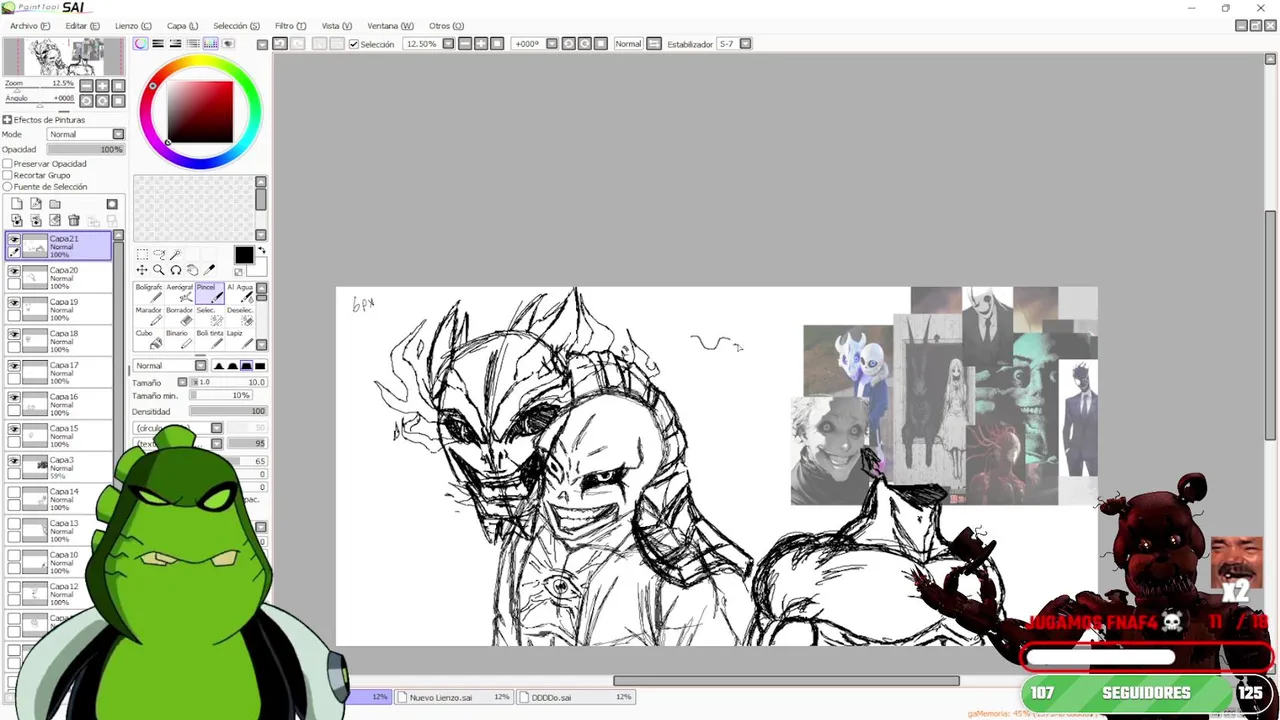Create a new layer folder
The image size is (1280, 720).
(55, 204)
